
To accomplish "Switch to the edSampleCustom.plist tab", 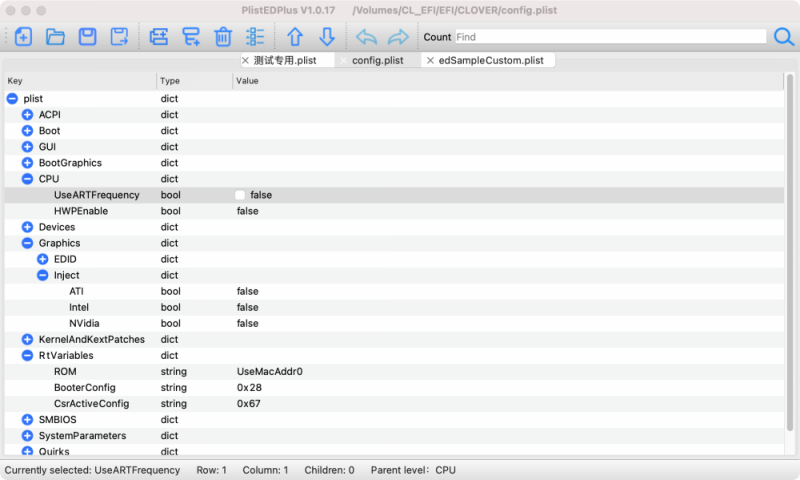I will 490,61.
